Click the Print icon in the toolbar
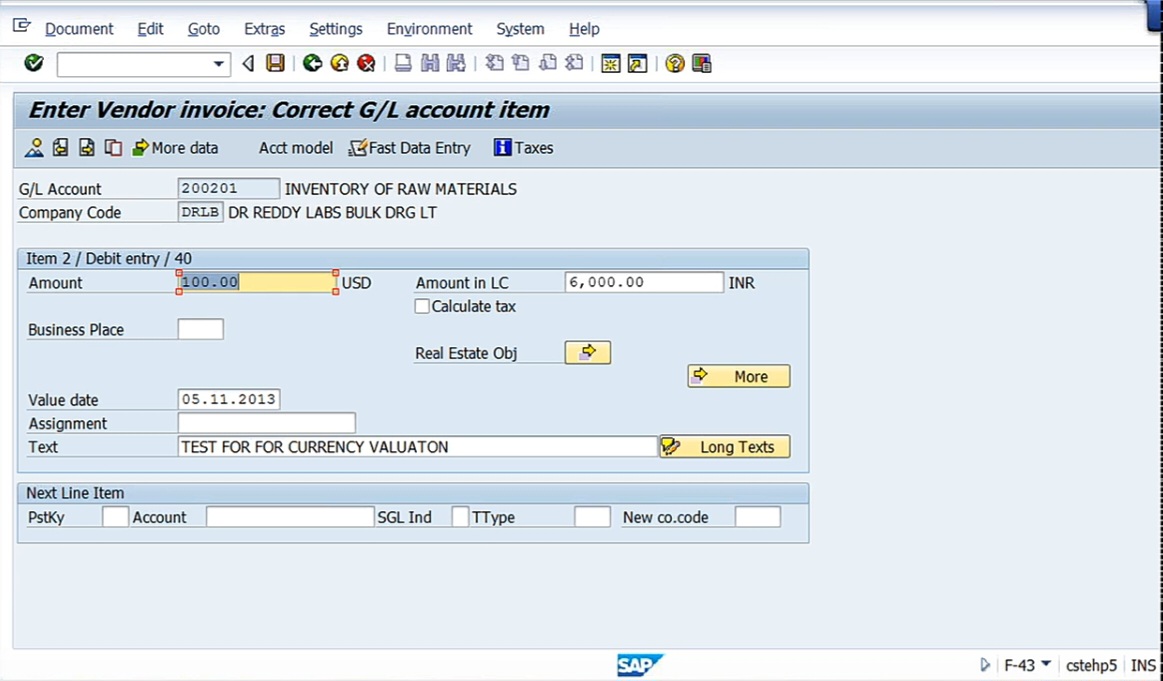Image resolution: width=1163 pixels, height=681 pixels. point(403,63)
